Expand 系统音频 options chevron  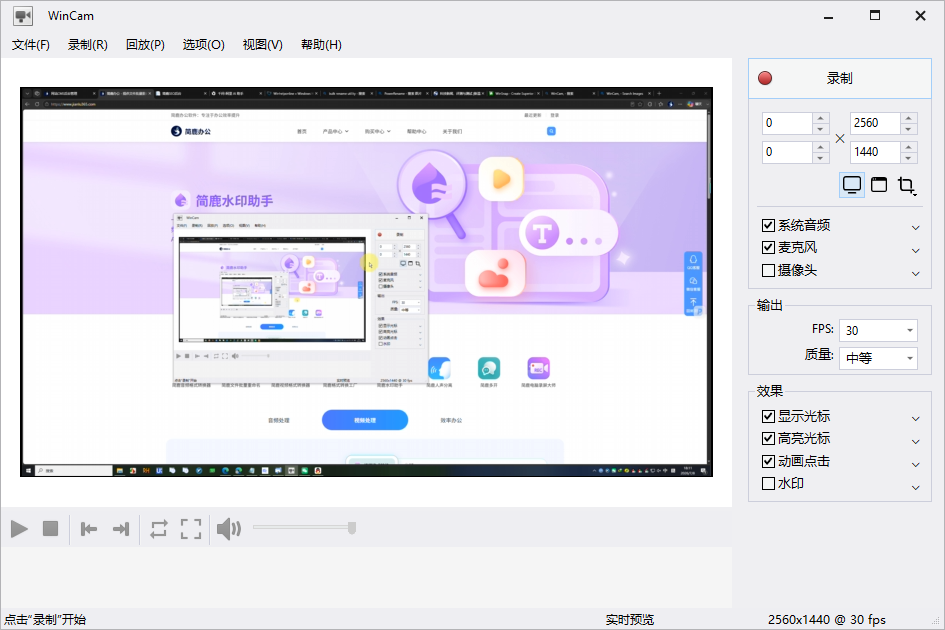(915, 227)
